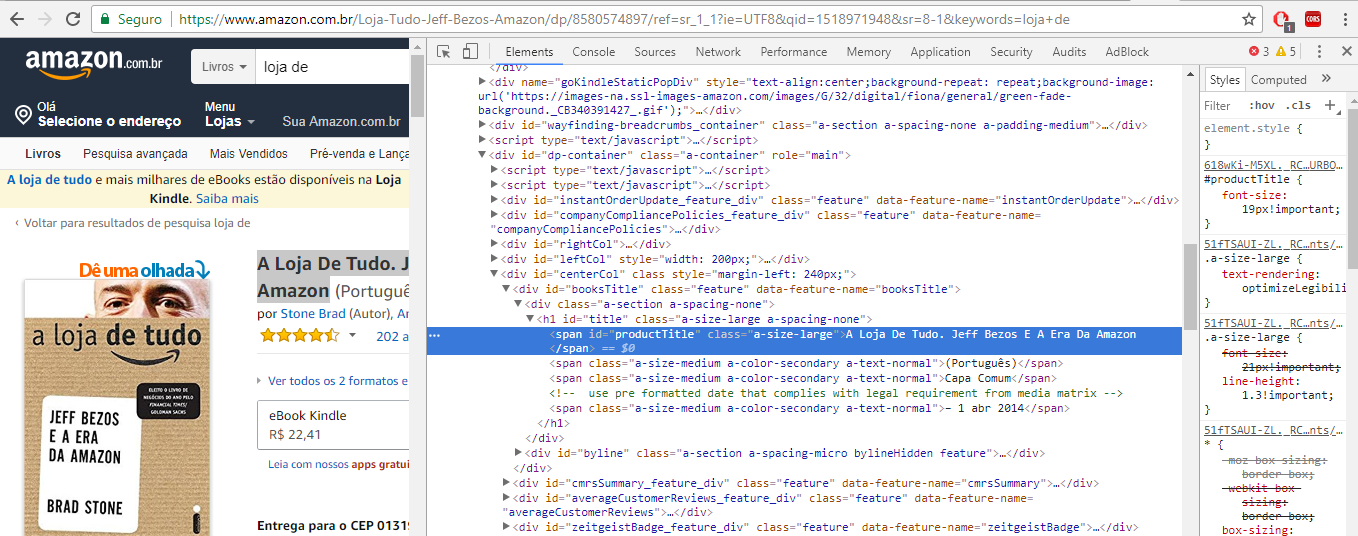
Task: Select the eBook Kindle format option
Action: click(333, 425)
